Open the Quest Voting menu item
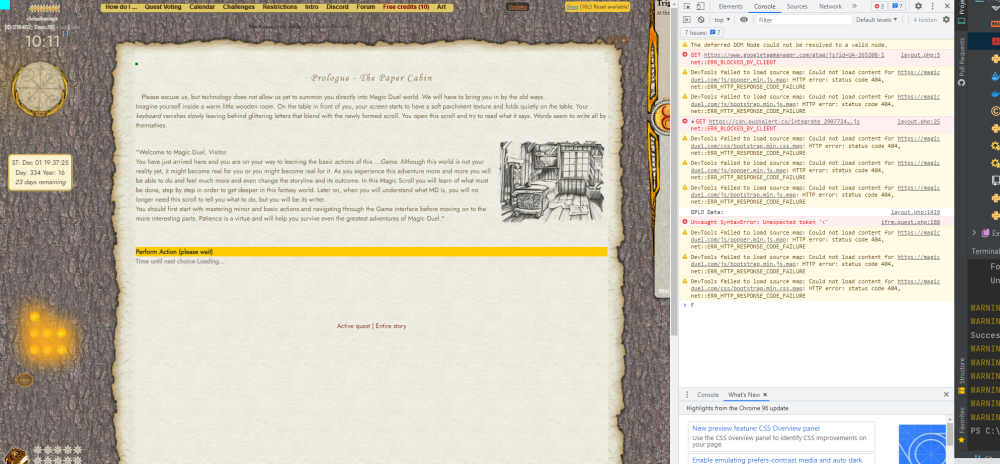The width and height of the screenshot is (1000, 464). (x=163, y=6)
